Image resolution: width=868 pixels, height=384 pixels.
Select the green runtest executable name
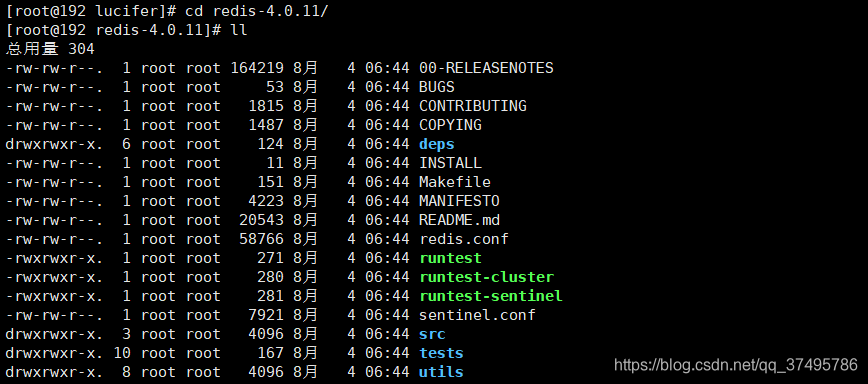tap(450, 258)
